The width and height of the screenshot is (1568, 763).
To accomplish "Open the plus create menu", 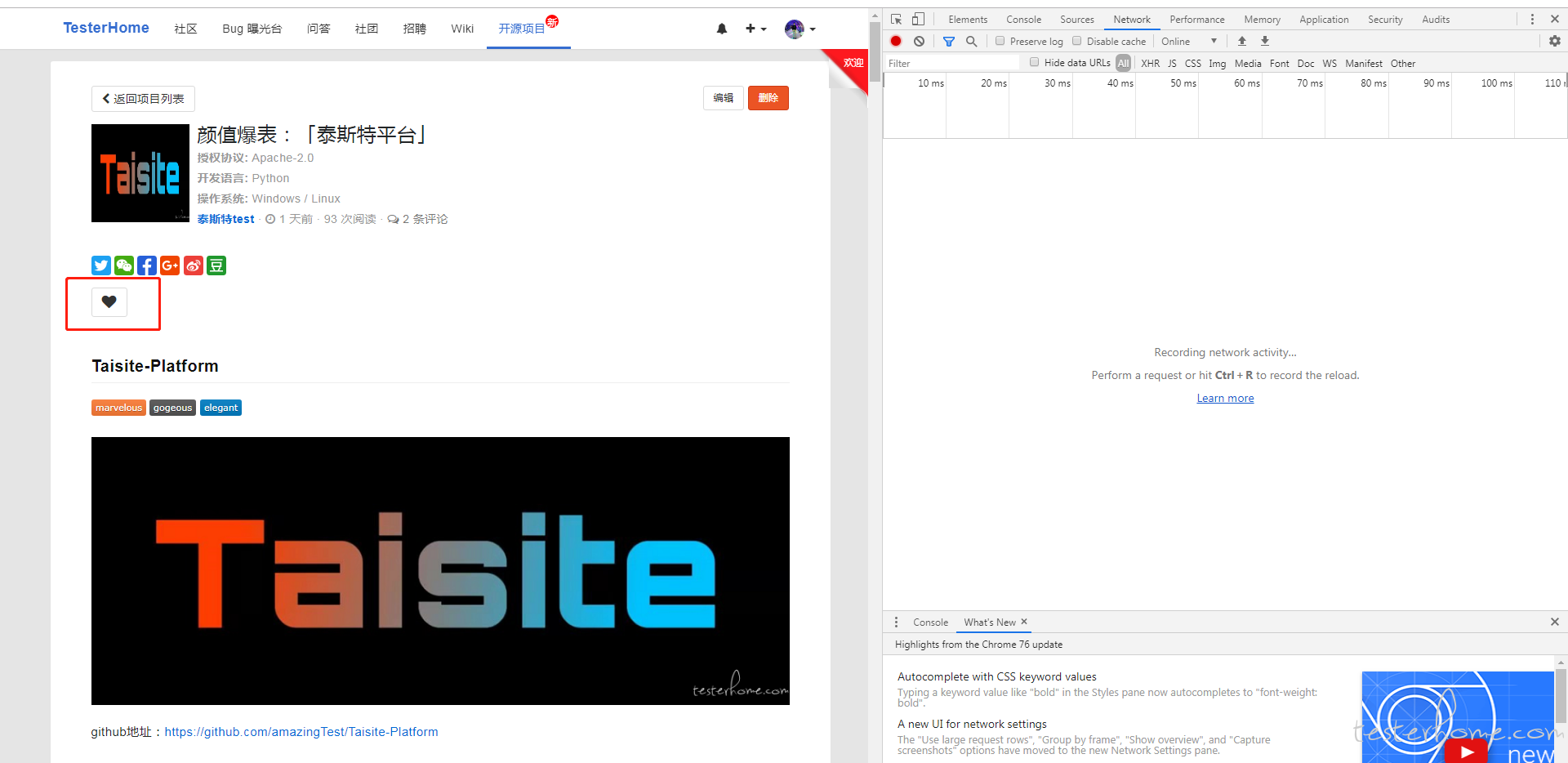I will point(755,29).
